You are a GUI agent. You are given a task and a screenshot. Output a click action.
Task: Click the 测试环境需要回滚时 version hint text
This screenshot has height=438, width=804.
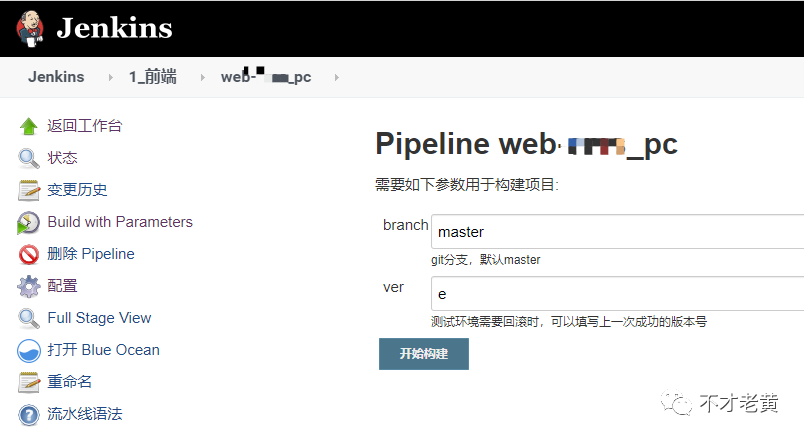click(x=569, y=322)
